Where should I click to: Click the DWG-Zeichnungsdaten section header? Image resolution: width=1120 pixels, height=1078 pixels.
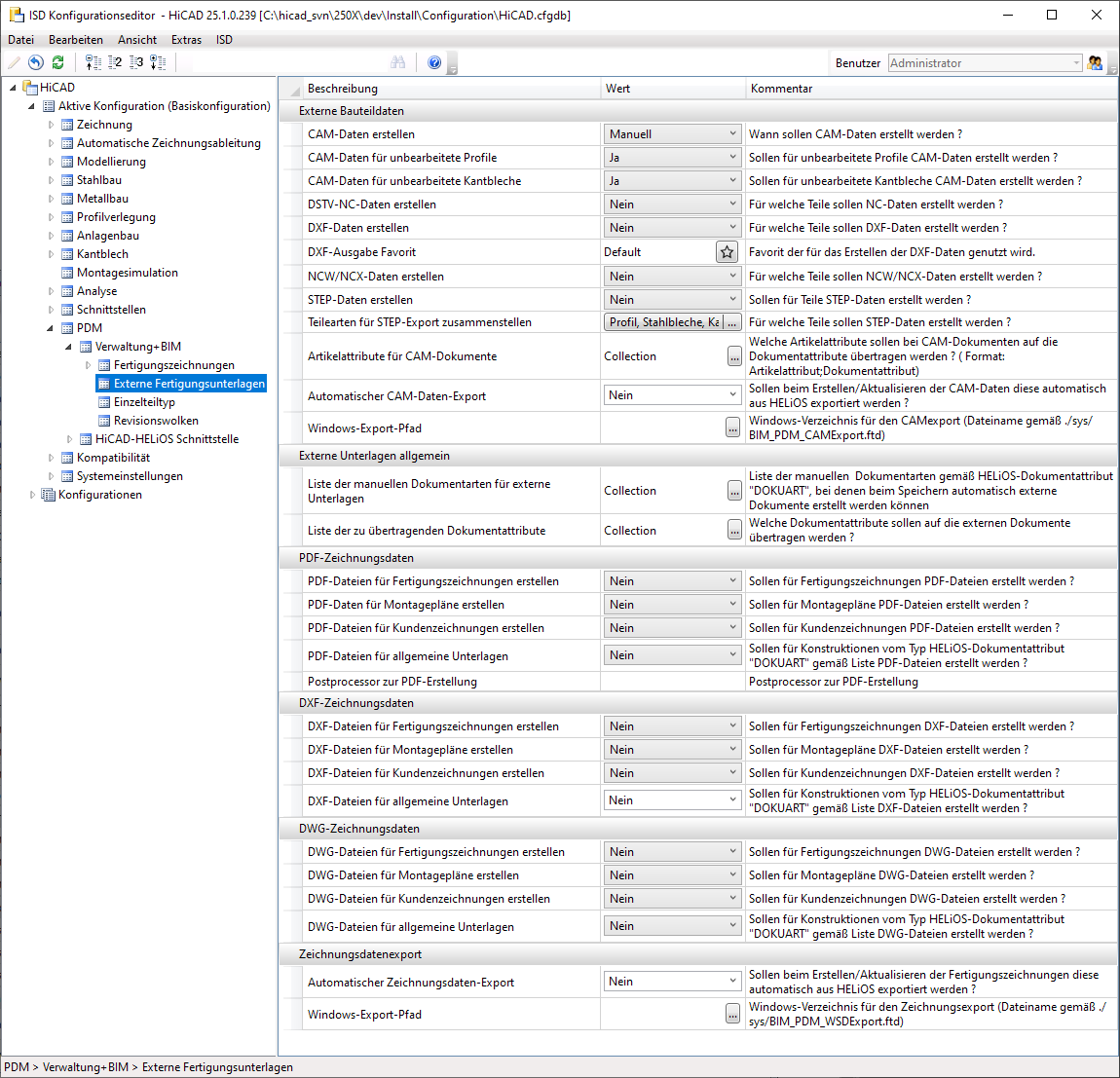coord(698,829)
